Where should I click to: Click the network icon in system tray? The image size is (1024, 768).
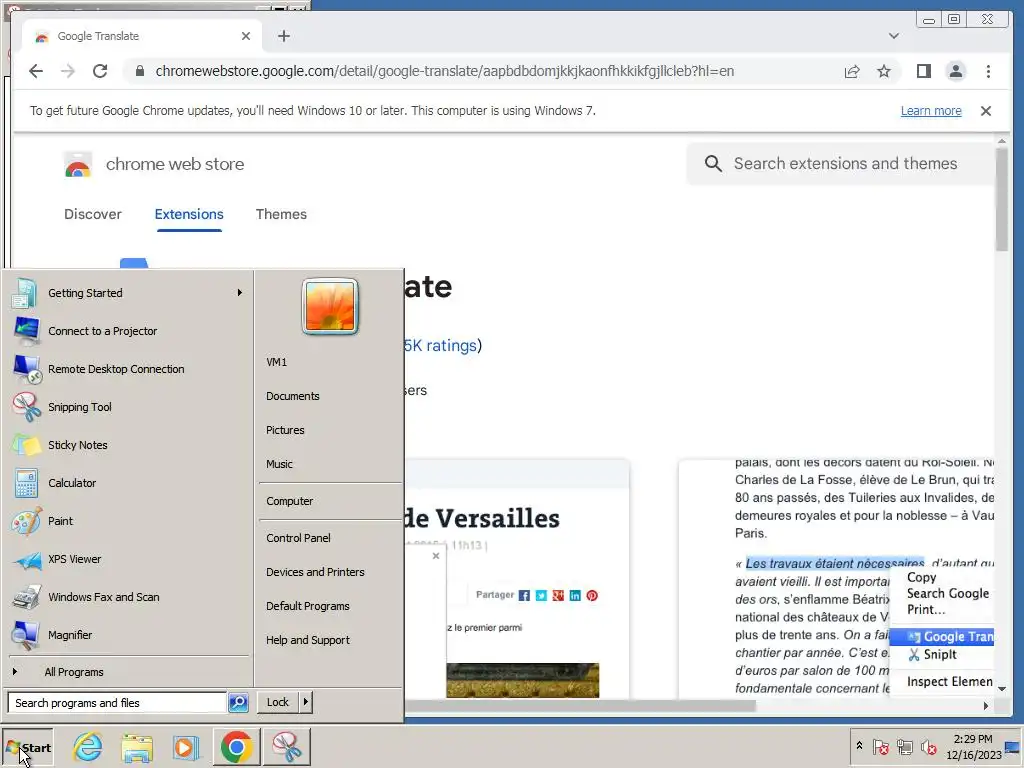[904, 746]
